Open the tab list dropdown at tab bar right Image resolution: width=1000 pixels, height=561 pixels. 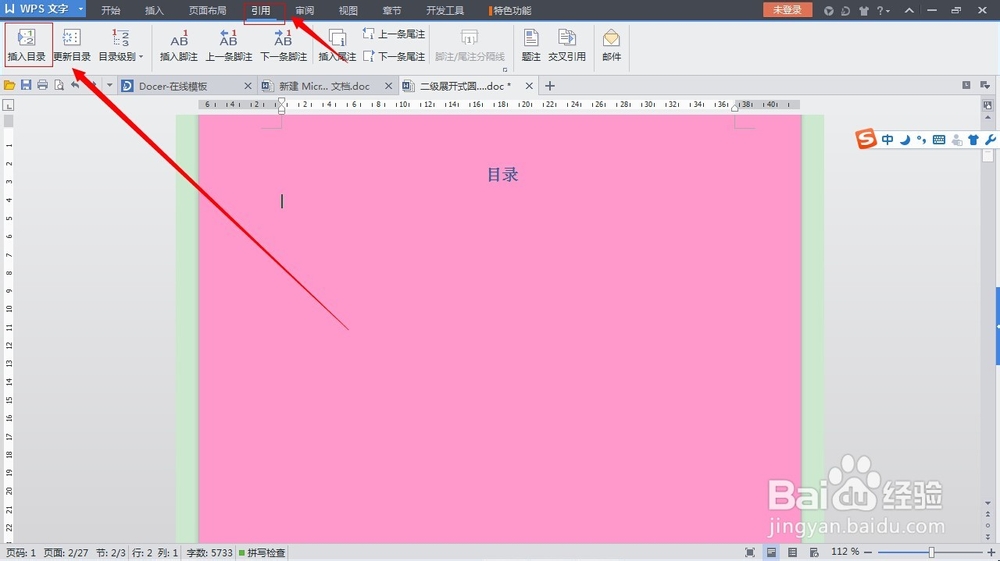pyautogui.click(x=985, y=85)
